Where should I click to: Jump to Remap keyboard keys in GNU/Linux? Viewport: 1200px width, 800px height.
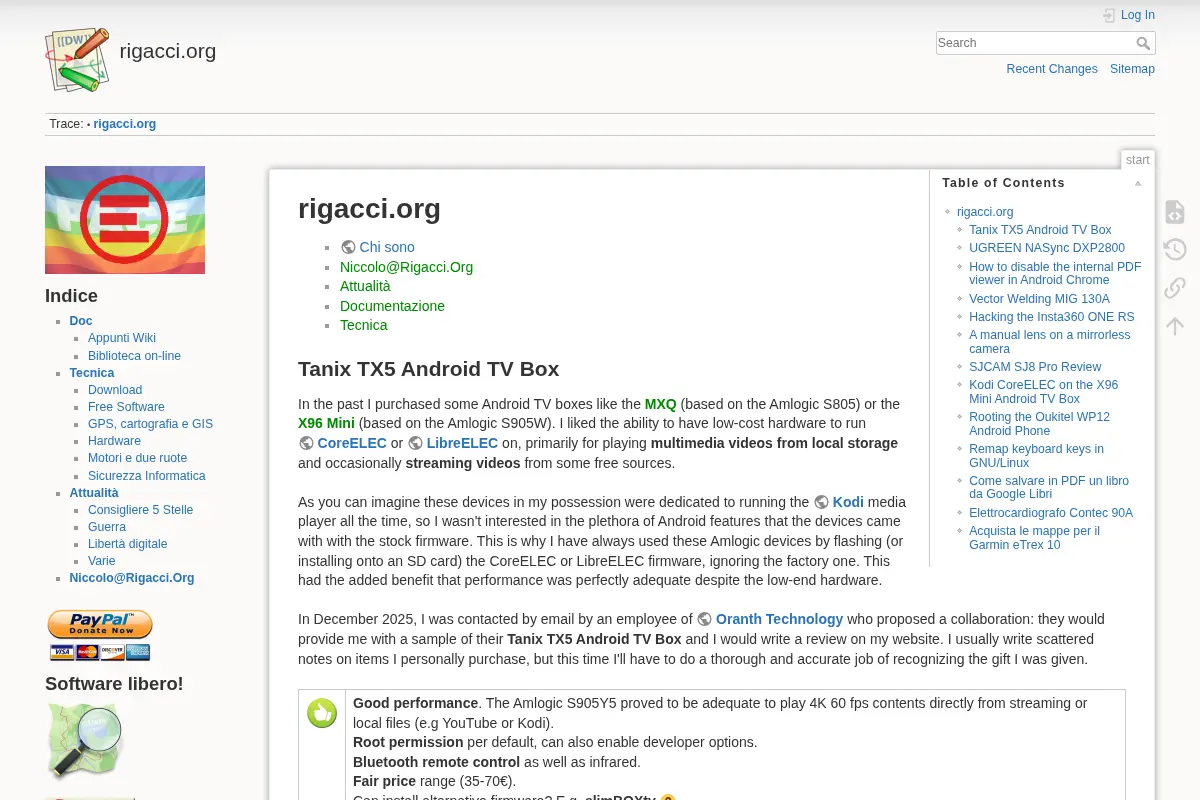pos(1036,456)
